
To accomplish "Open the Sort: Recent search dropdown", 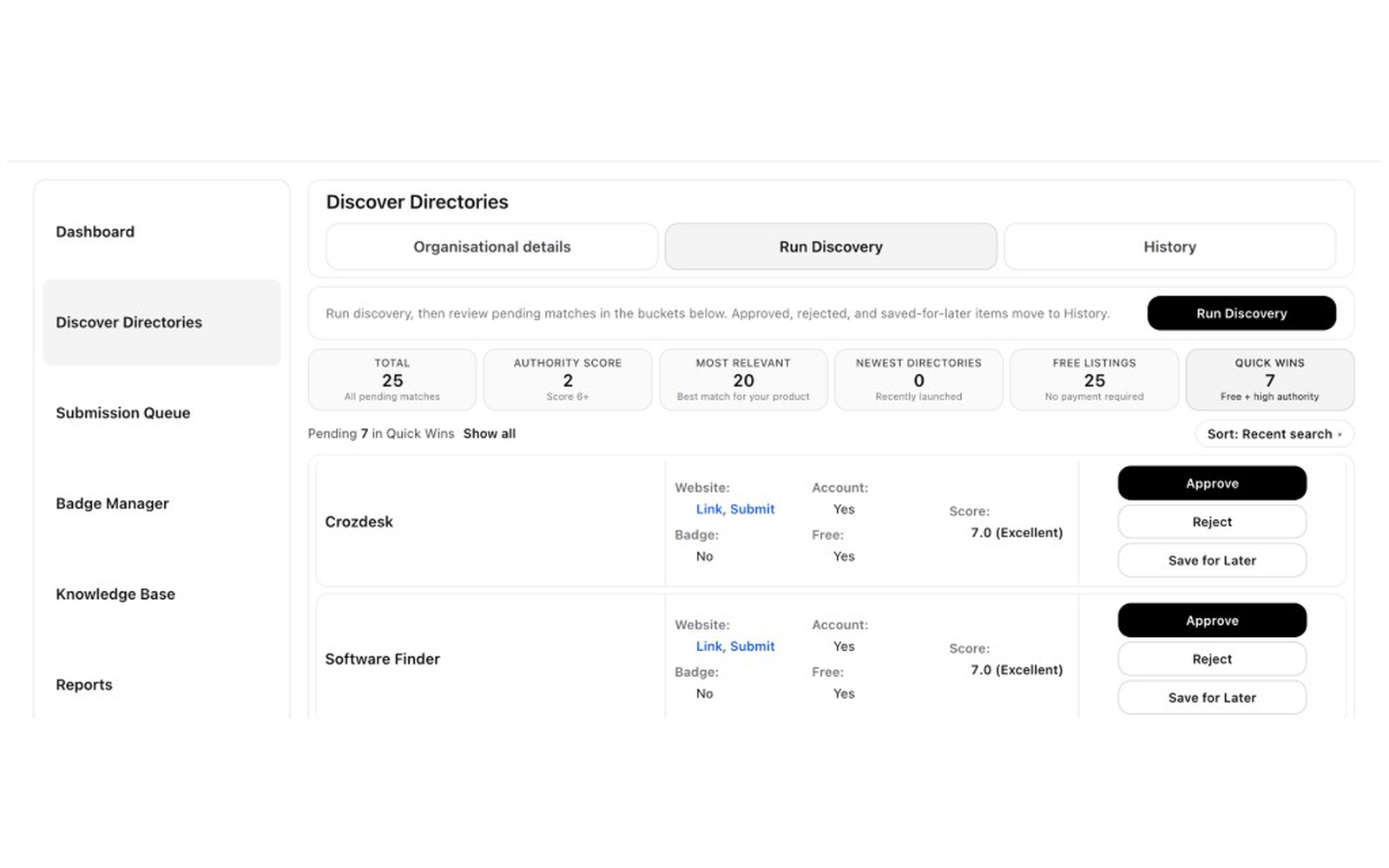I will 1274,434.
